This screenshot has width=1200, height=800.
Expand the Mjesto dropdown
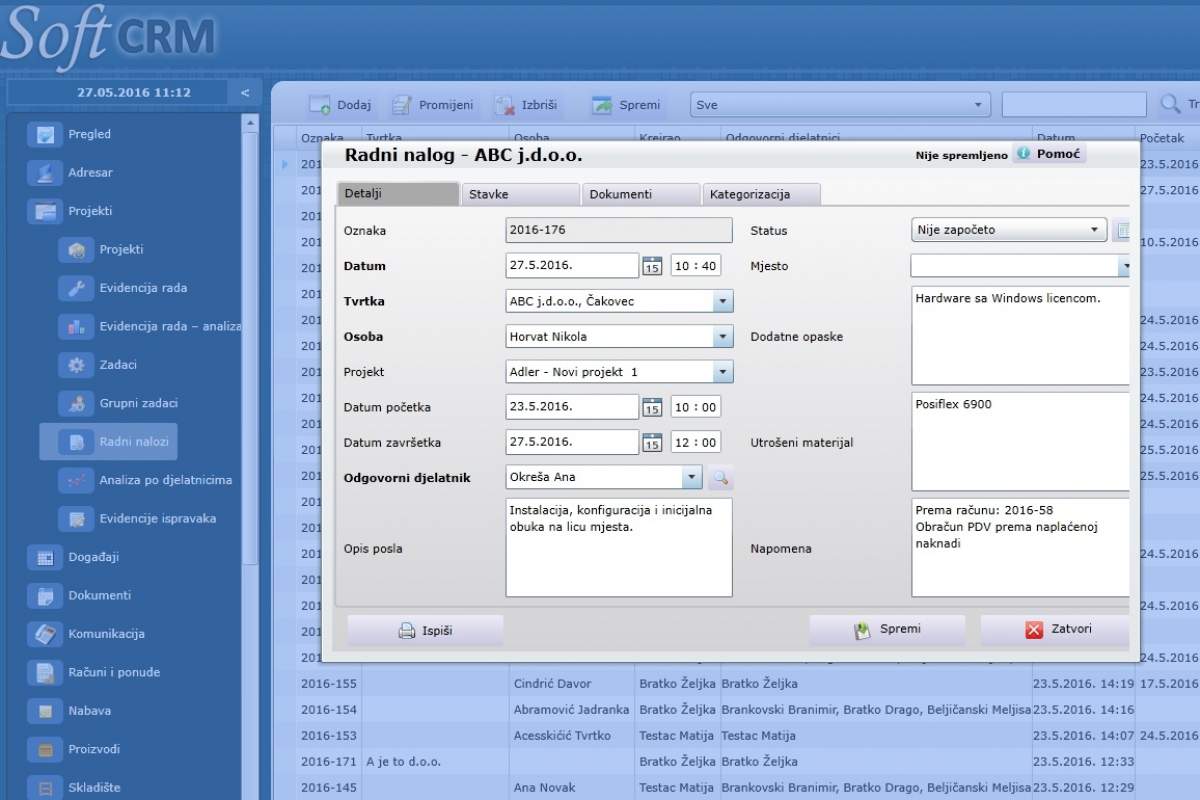1124,266
